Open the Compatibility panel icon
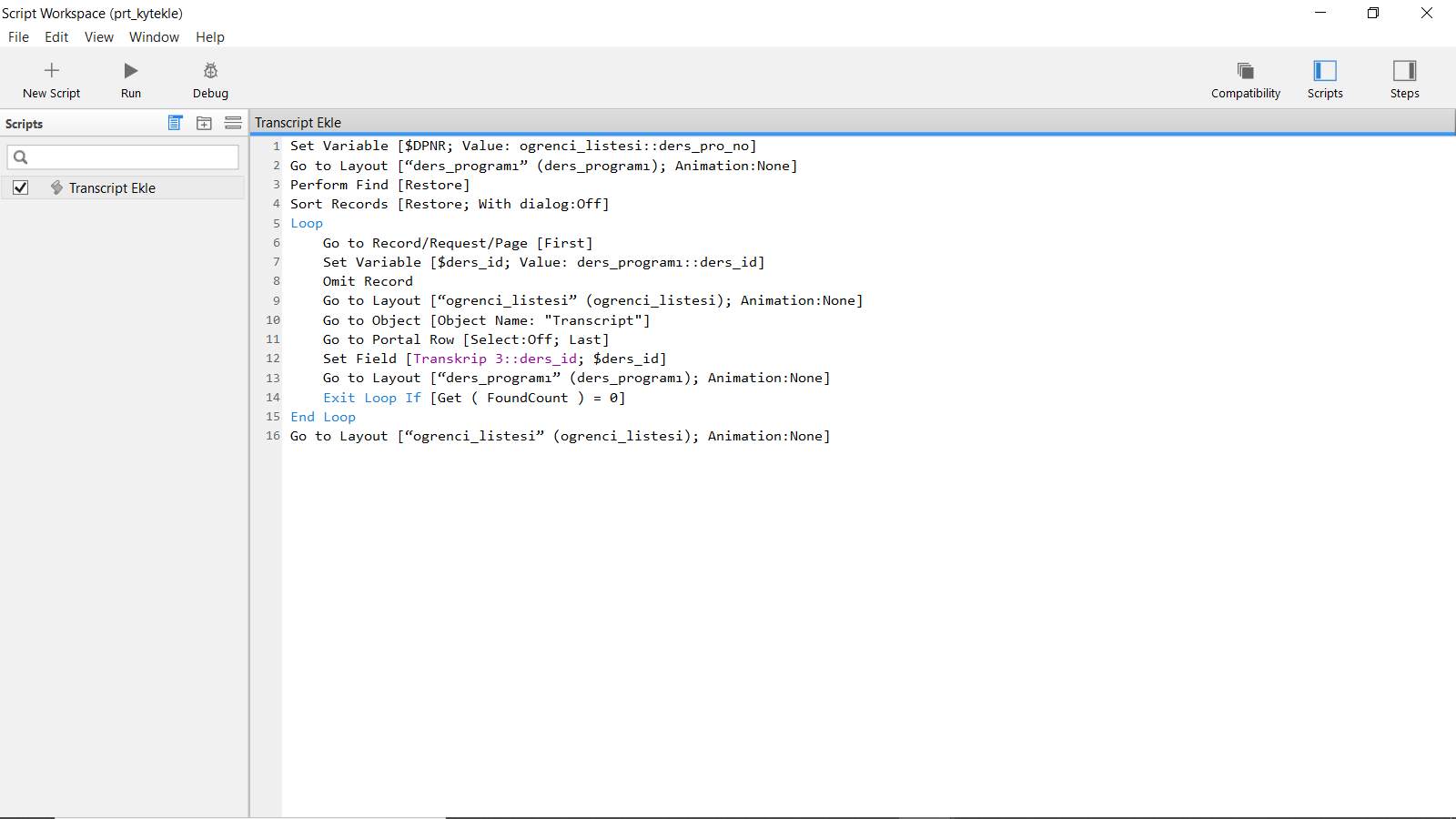The image size is (1456, 819). tap(1245, 71)
